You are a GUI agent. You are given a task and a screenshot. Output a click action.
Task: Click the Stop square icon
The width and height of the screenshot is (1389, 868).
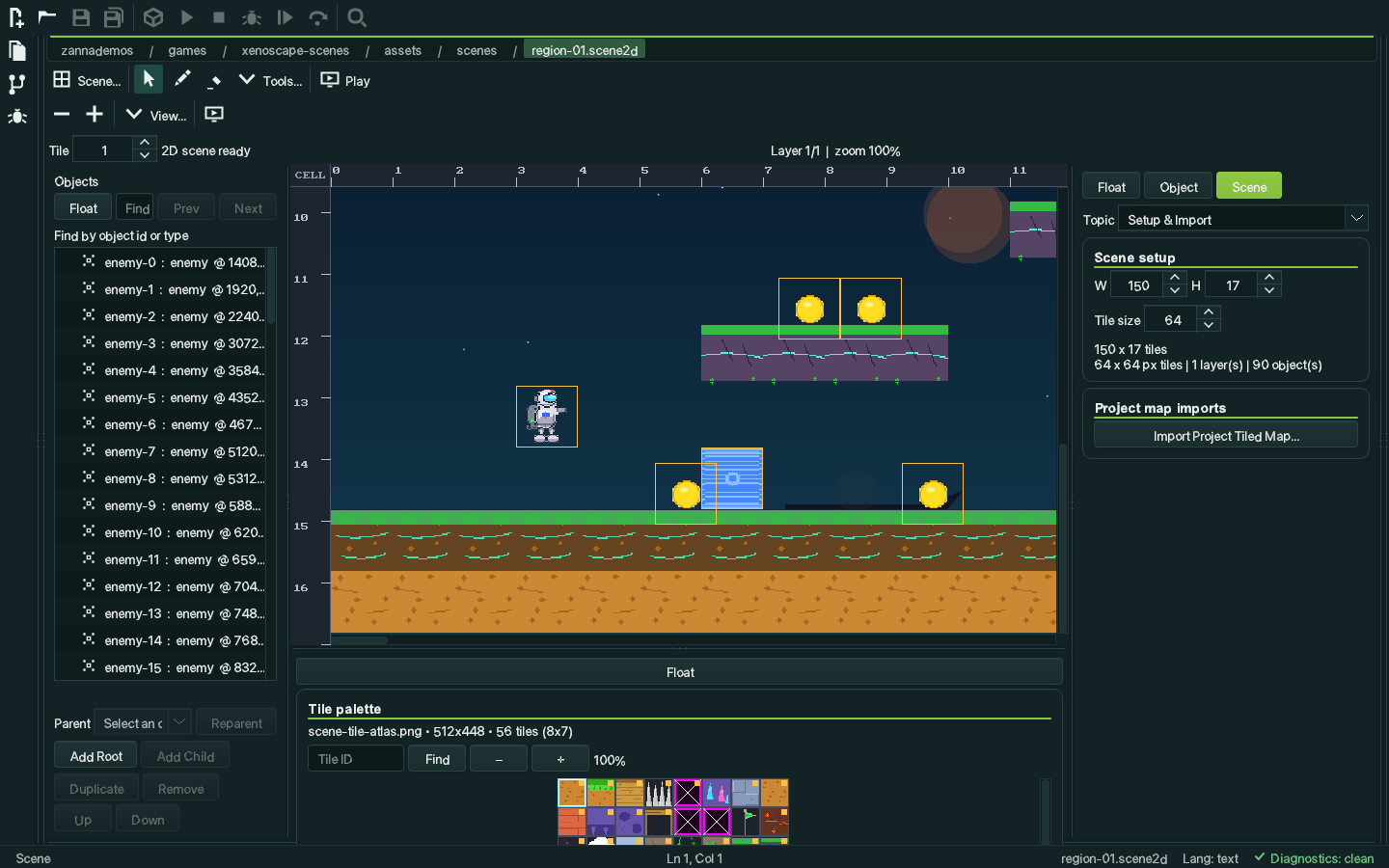click(x=219, y=17)
